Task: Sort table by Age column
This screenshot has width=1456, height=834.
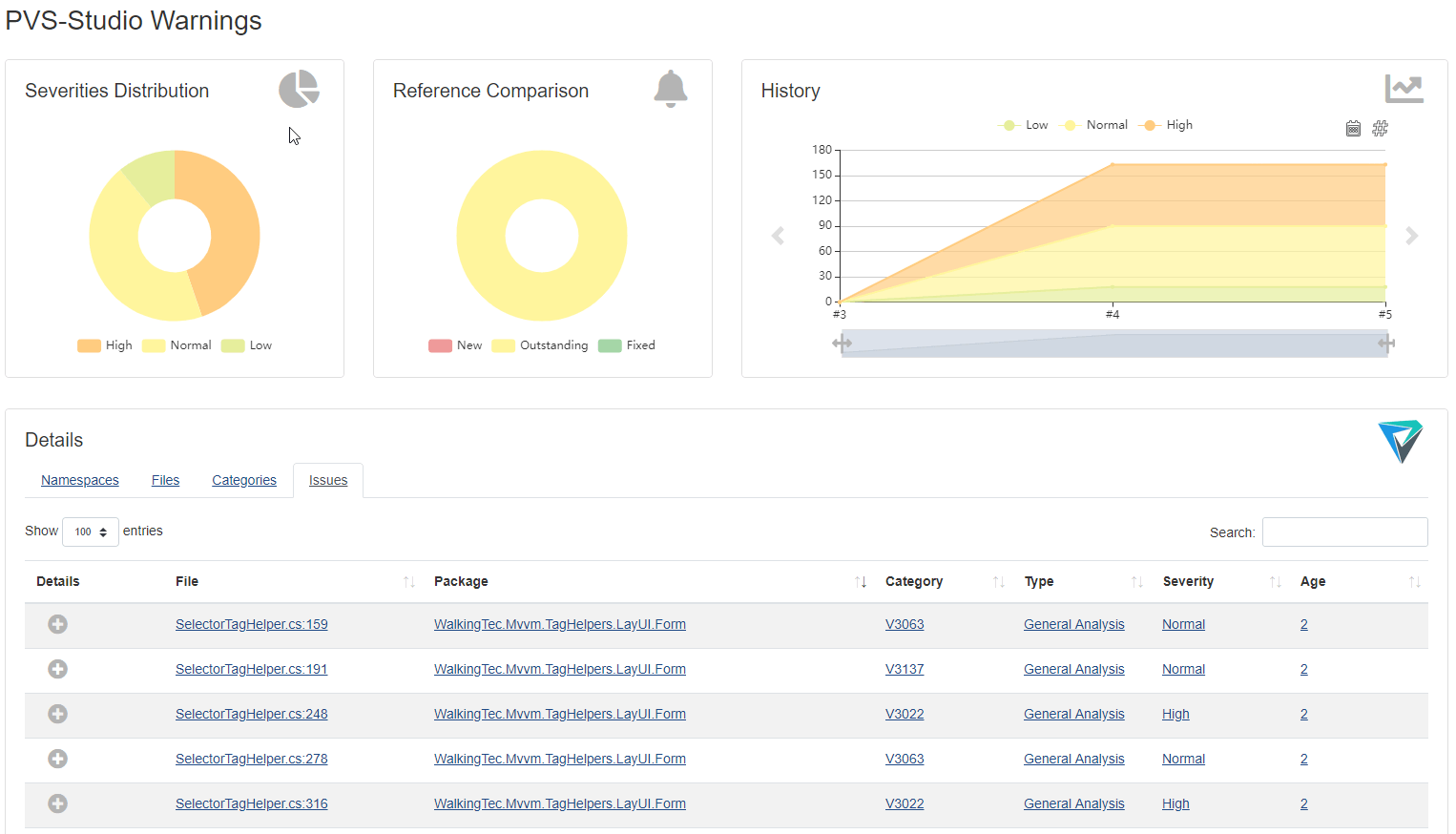Action: click(1359, 581)
